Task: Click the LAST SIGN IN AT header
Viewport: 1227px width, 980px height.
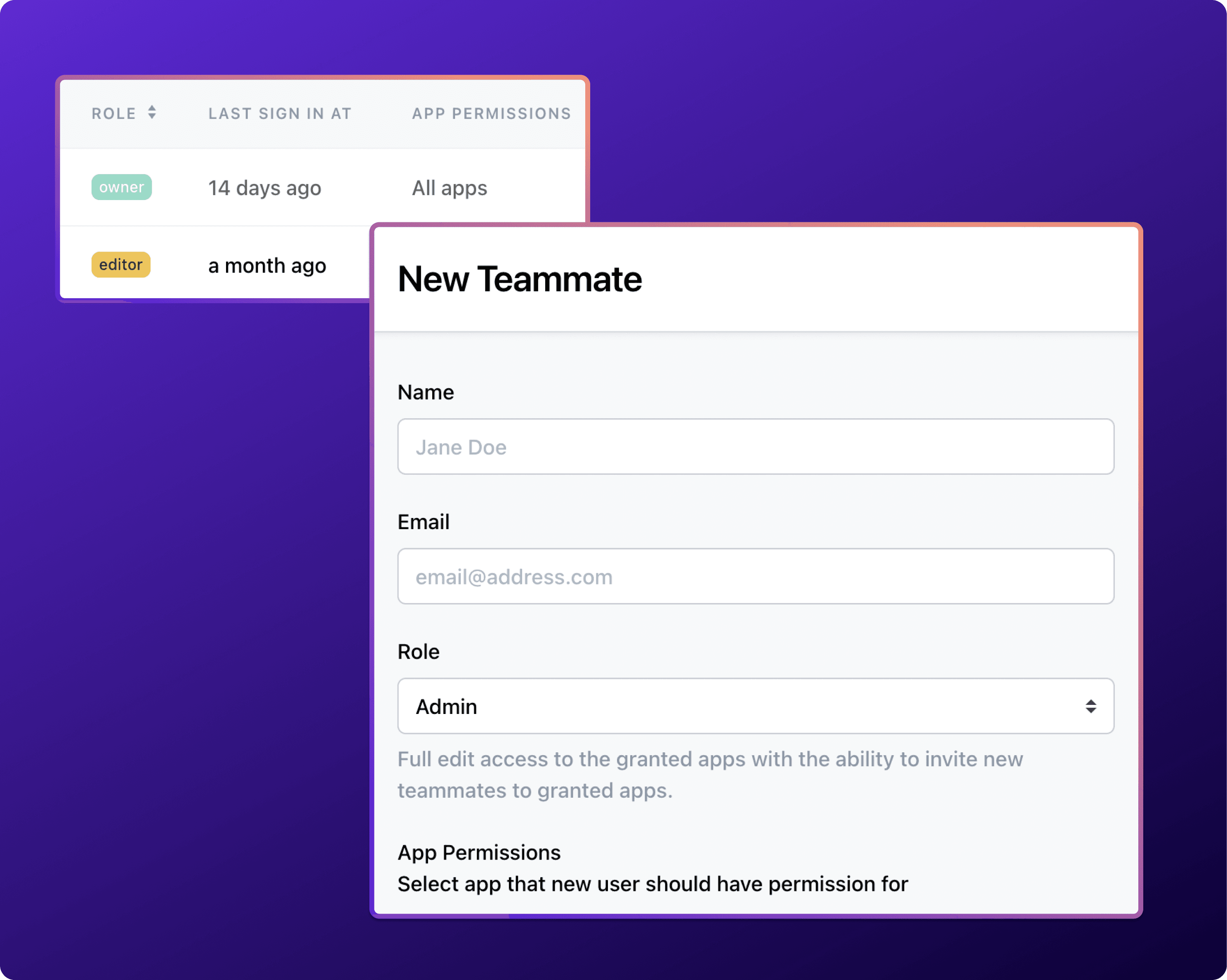Action: [280, 113]
